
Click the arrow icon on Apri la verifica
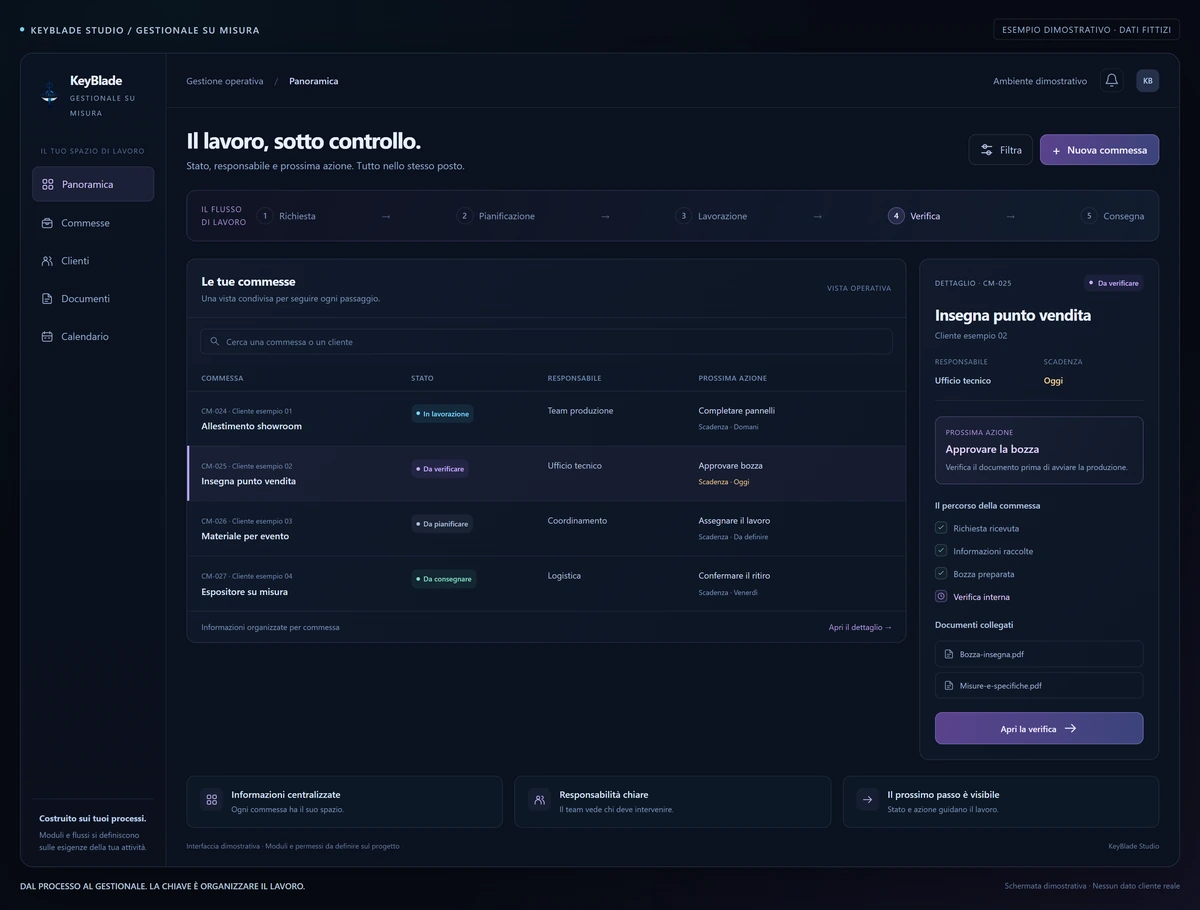coord(1070,729)
